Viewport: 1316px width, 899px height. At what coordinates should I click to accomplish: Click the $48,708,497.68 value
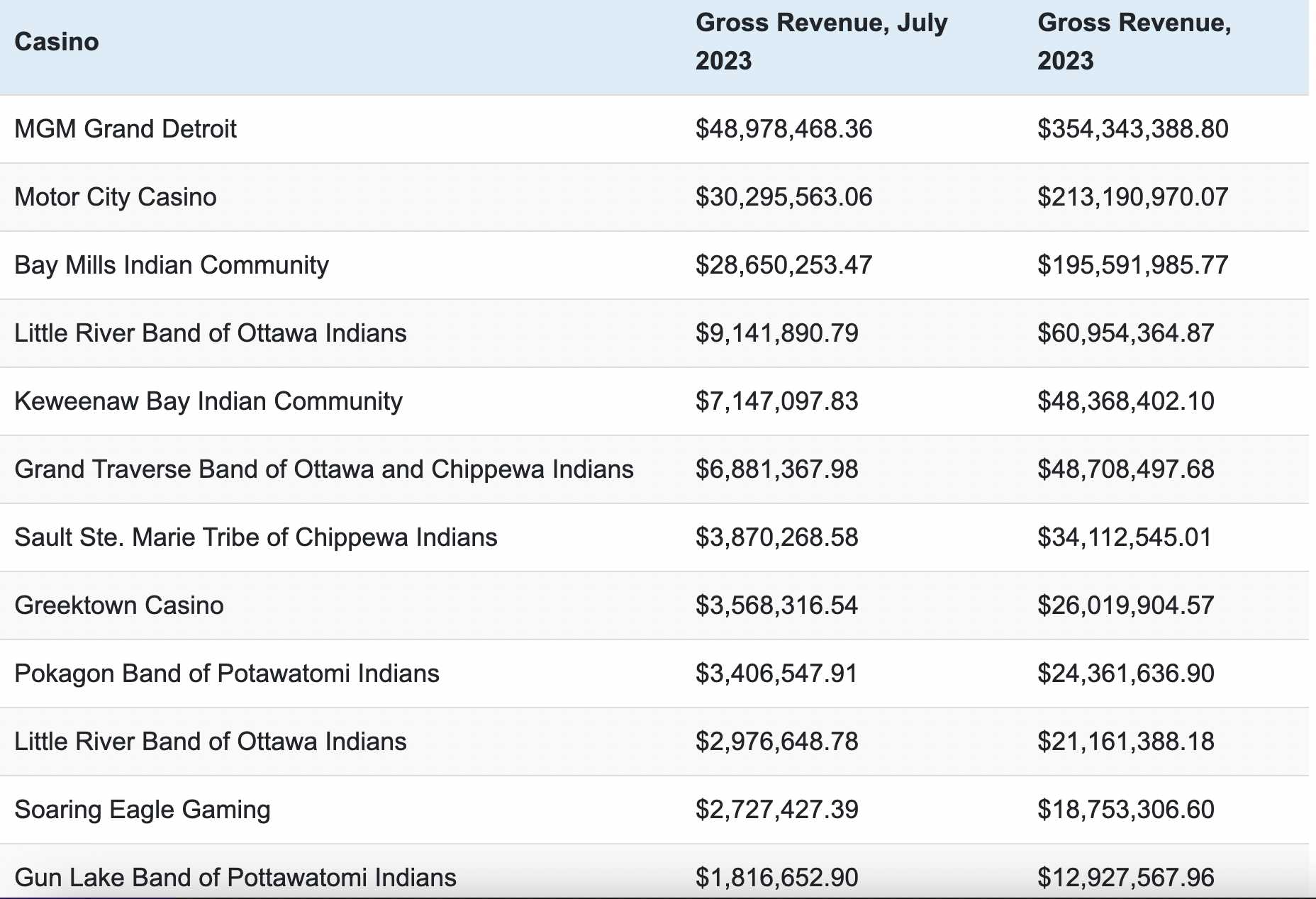(1126, 469)
